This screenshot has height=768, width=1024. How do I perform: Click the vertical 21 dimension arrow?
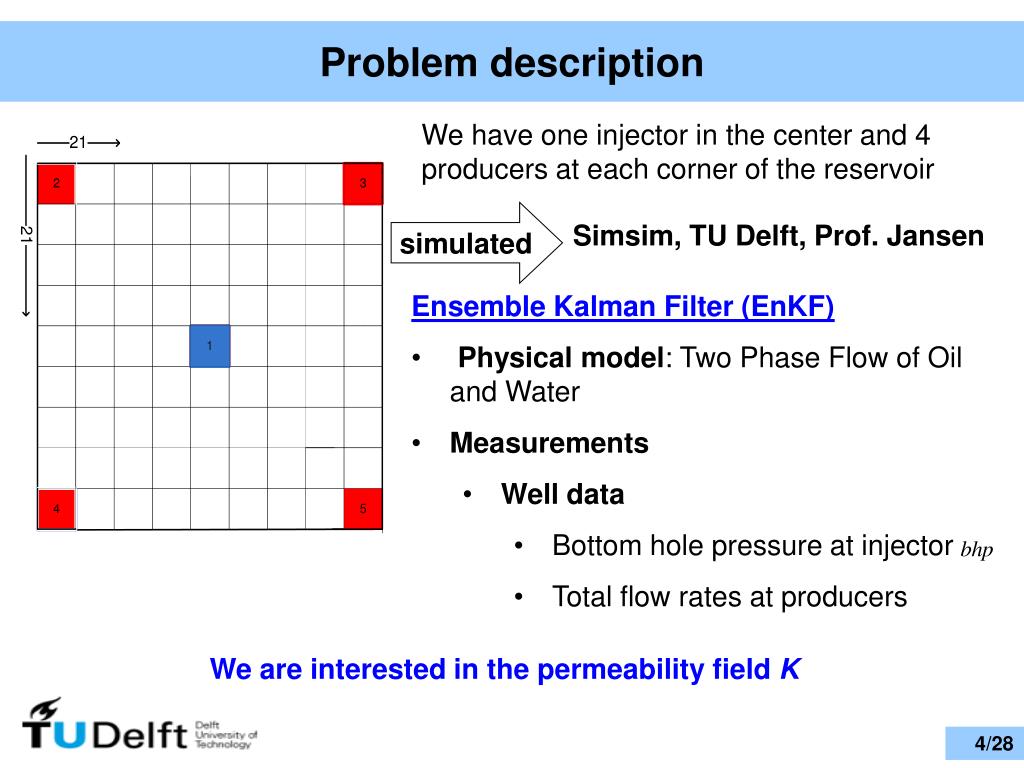tap(25, 236)
